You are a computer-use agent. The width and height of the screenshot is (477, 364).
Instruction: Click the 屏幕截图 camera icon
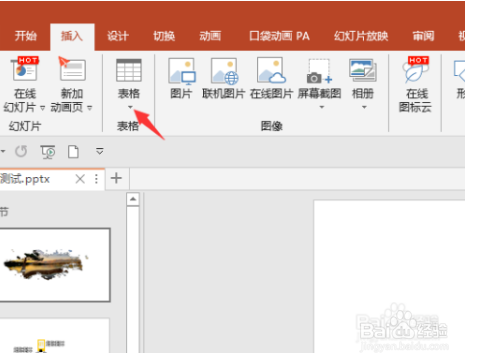pyautogui.click(x=319, y=71)
